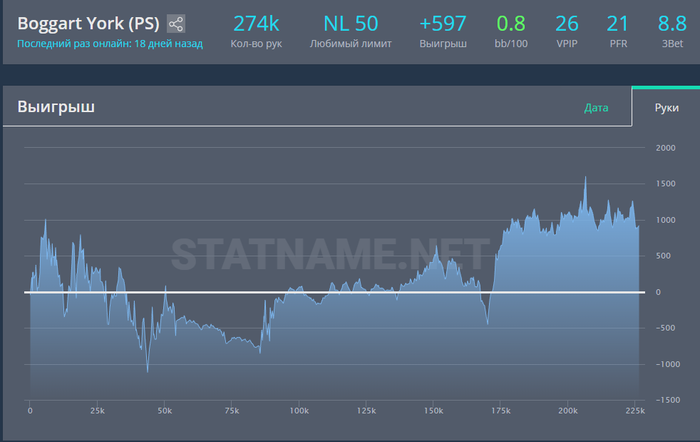
Task: Click the 3Bet value 8.8
Action: [x=672, y=23]
